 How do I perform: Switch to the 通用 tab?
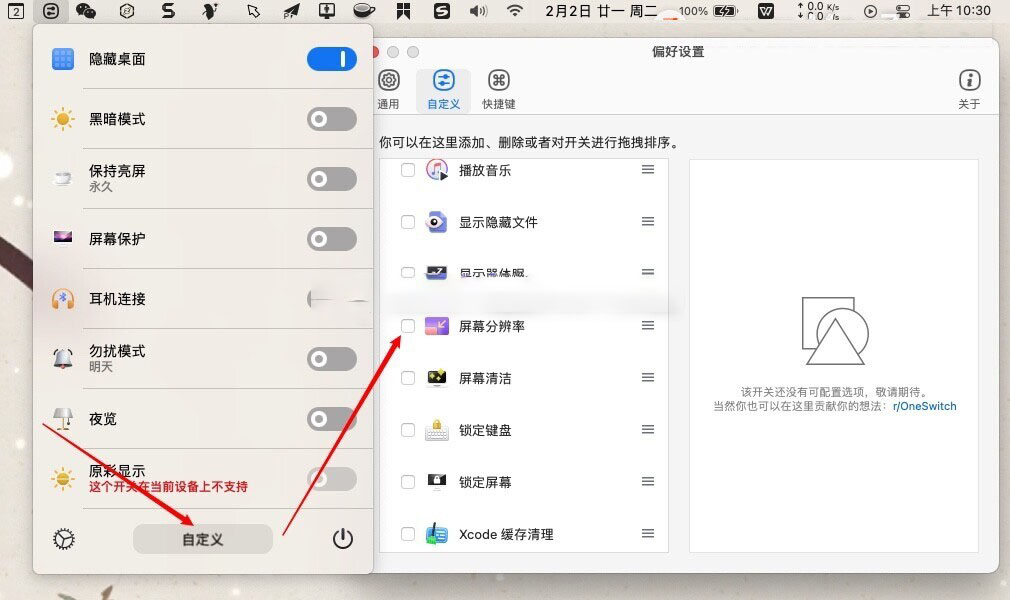[x=390, y=88]
